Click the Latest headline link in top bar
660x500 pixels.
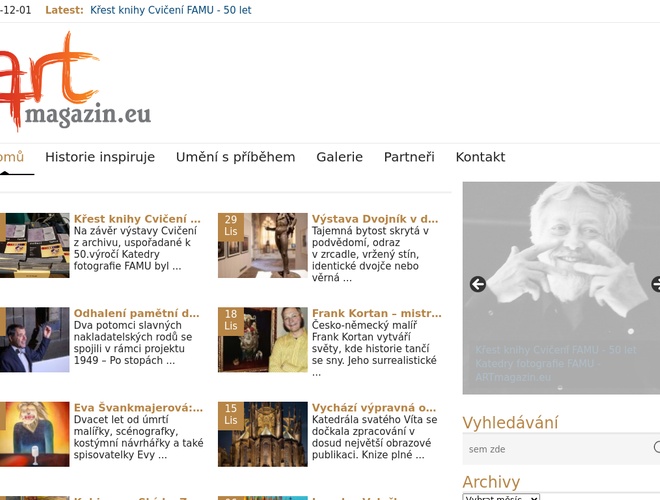click(170, 11)
